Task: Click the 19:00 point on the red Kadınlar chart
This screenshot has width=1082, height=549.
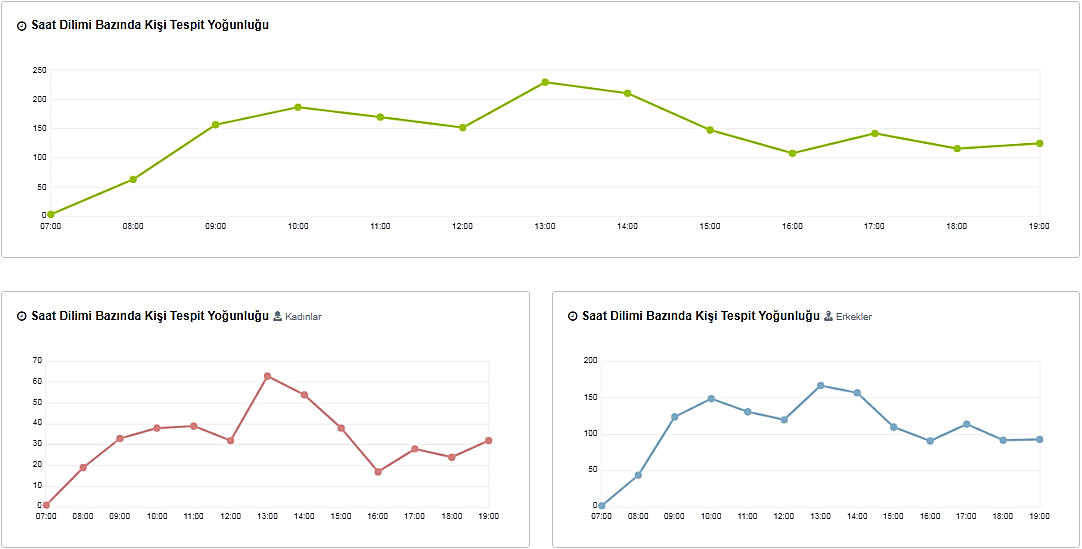Action: (x=488, y=440)
